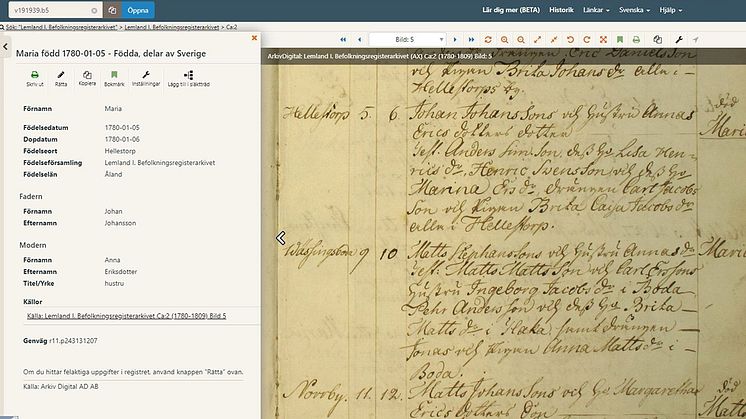Click Lägg till i släktträd icon

pos(188,78)
